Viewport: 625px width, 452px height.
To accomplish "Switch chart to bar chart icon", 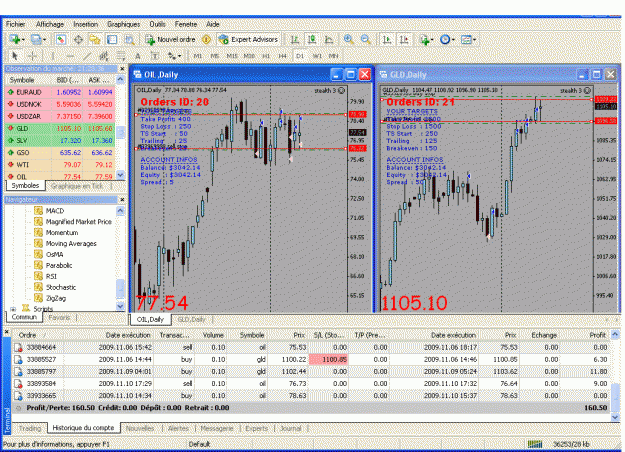I will coord(295,39).
